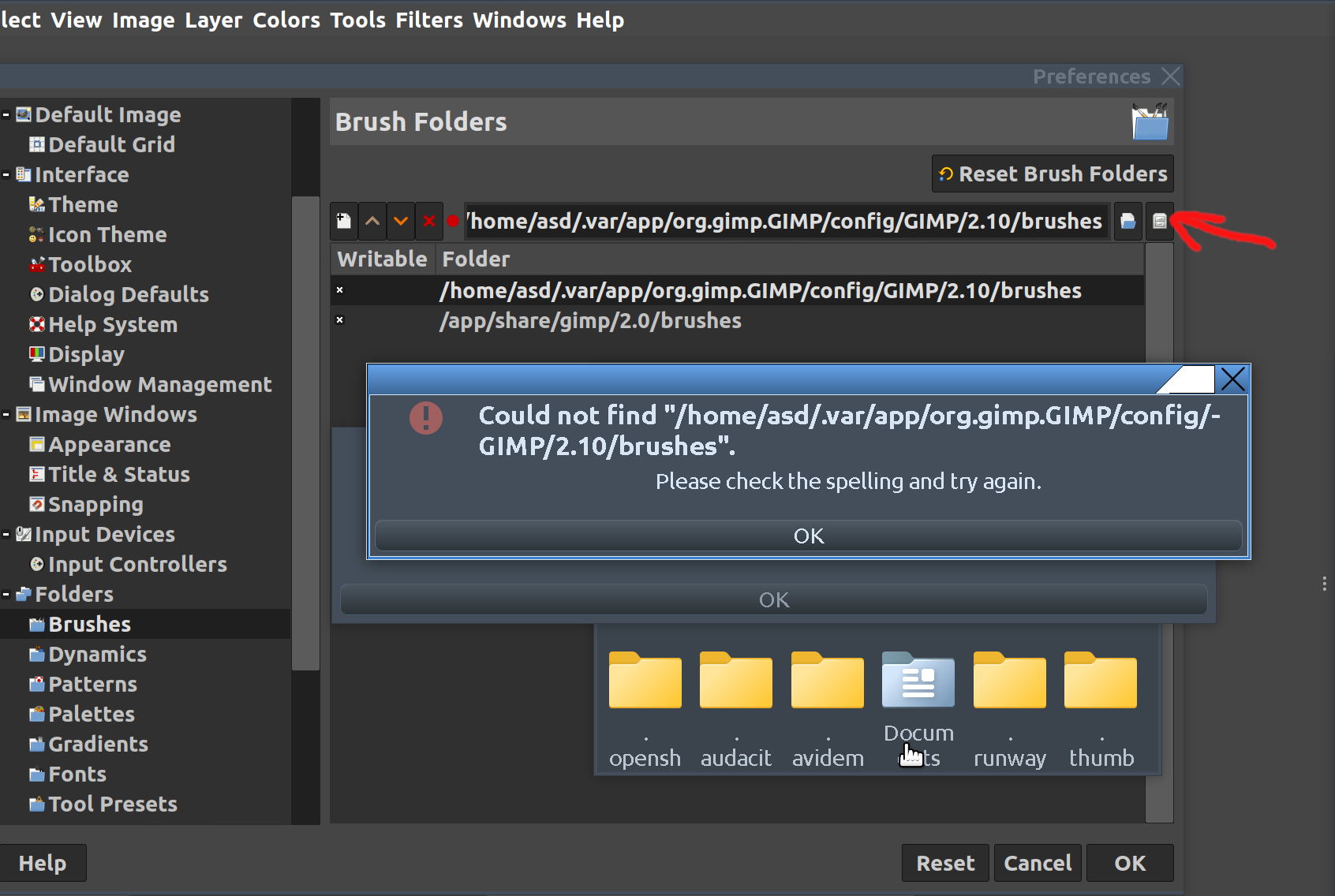Open Display preferences page

click(x=86, y=354)
